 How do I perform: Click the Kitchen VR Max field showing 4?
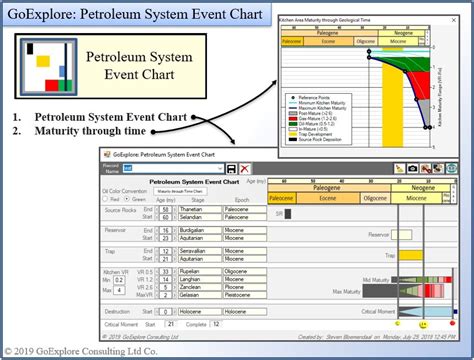tap(119, 290)
